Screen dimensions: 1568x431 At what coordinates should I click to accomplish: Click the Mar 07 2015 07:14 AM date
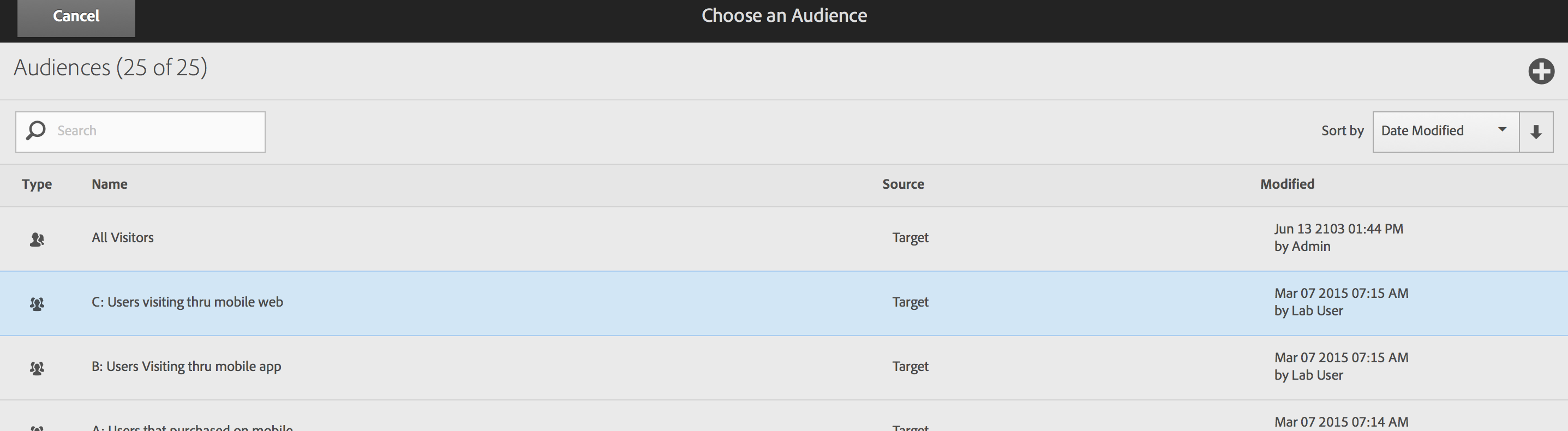pos(1341,422)
